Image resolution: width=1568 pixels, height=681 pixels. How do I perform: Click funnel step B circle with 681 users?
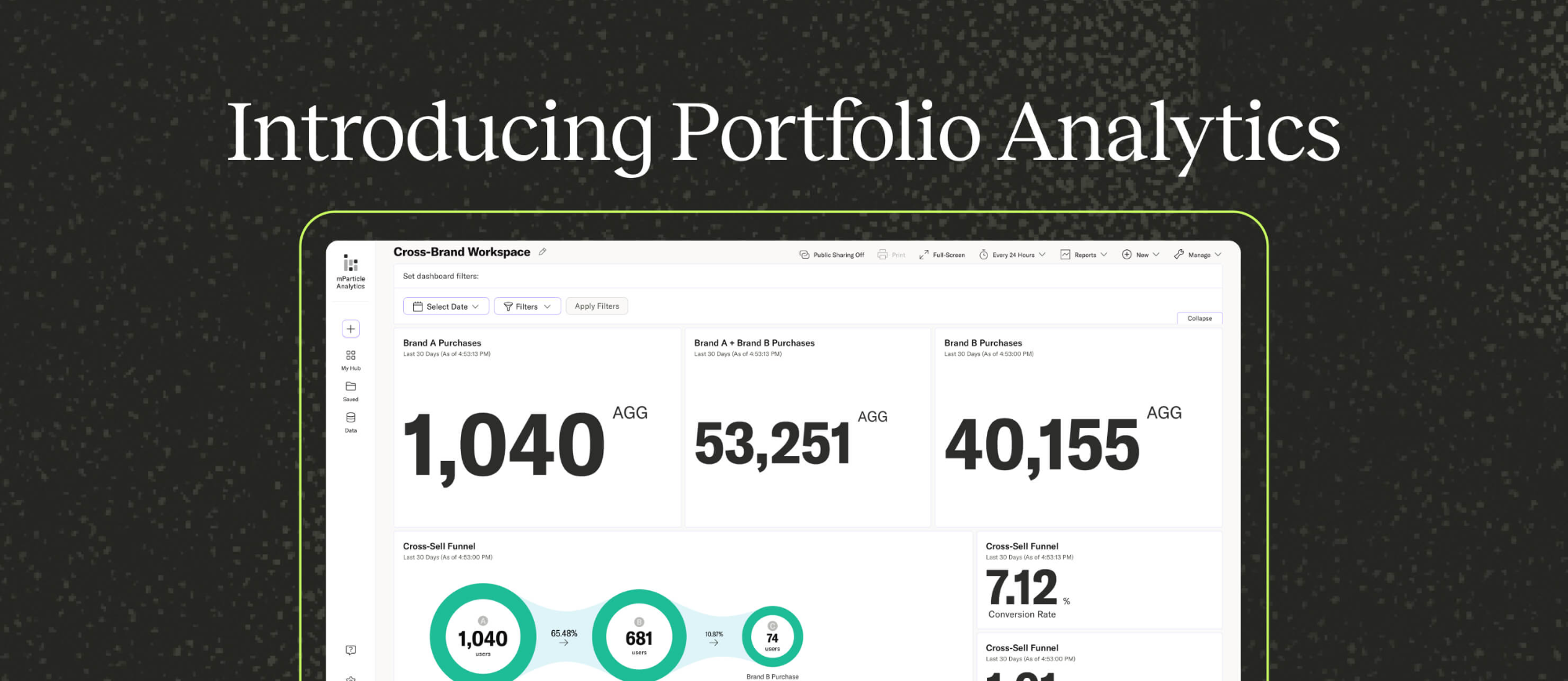tap(639, 636)
